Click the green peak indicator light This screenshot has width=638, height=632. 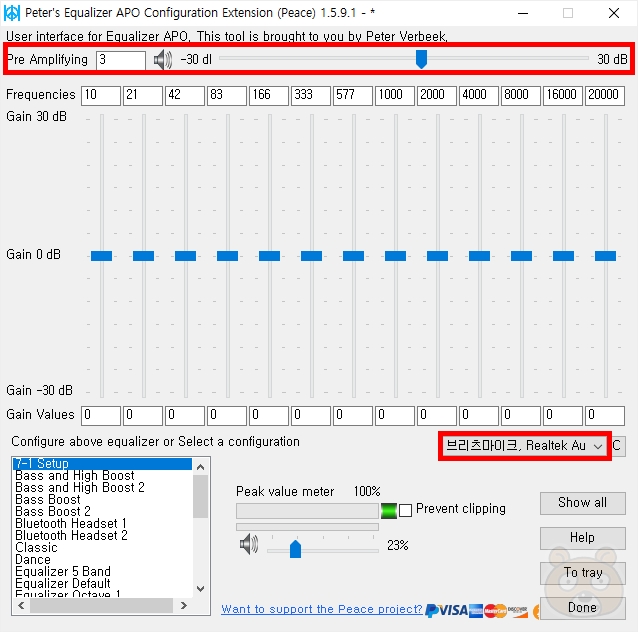(x=389, y=510)
